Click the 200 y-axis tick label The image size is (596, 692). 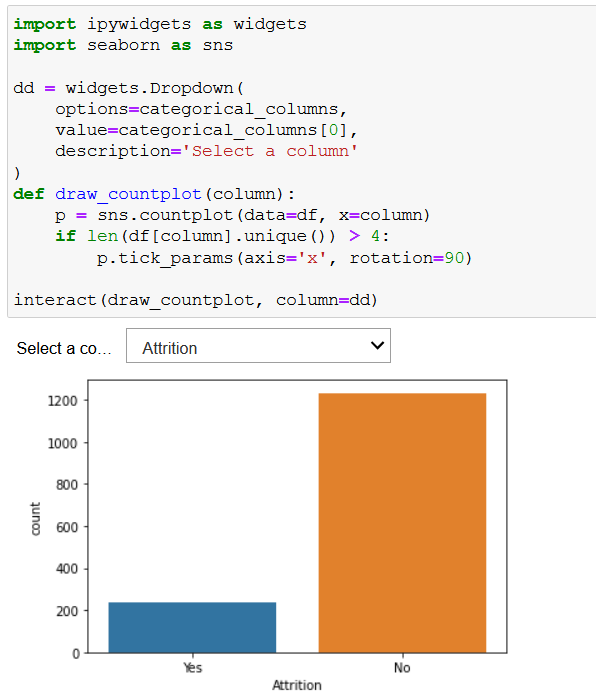[x=67, y=611]
